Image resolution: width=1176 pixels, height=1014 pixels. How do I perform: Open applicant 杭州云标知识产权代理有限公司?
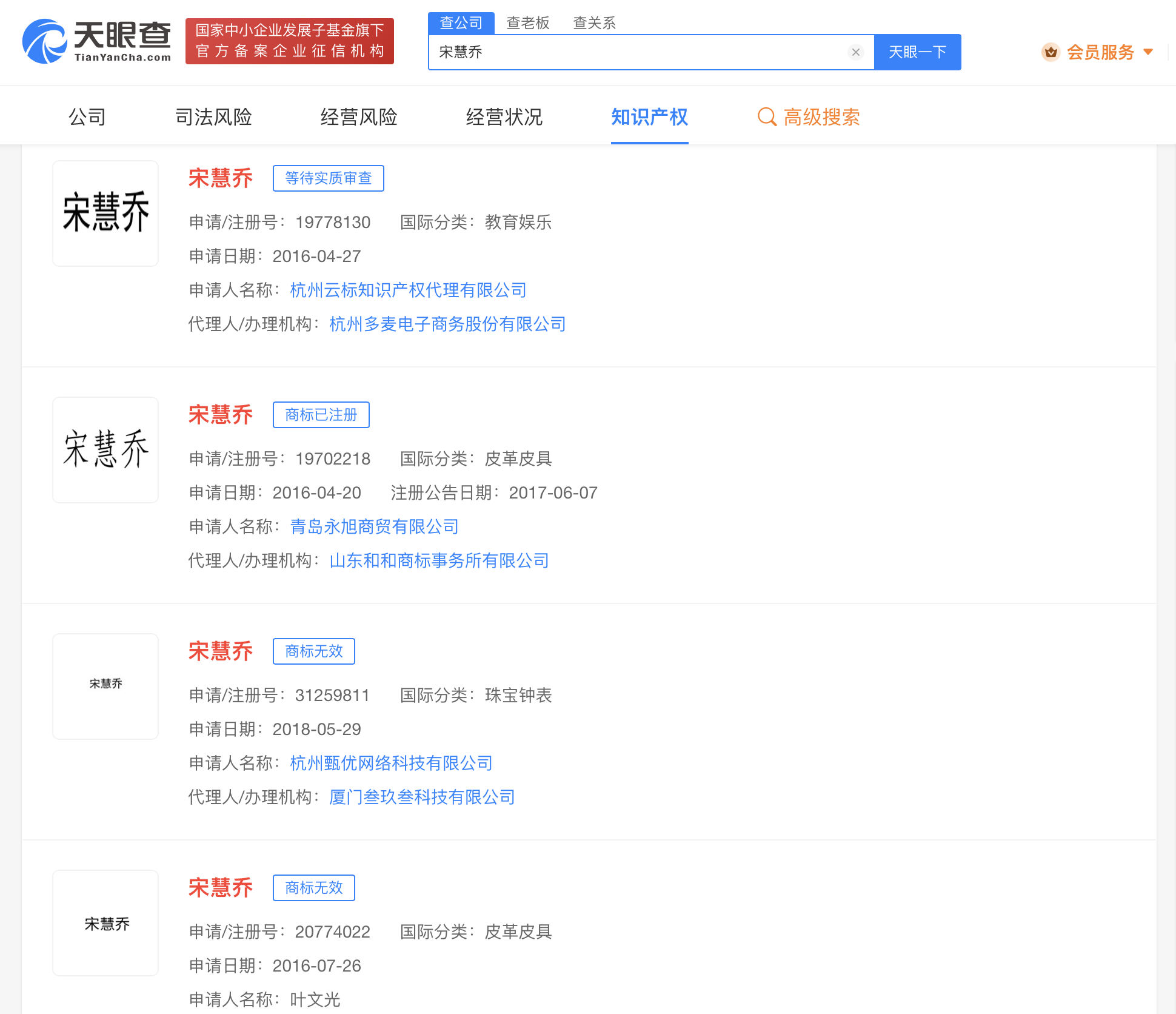coord(409,290)
